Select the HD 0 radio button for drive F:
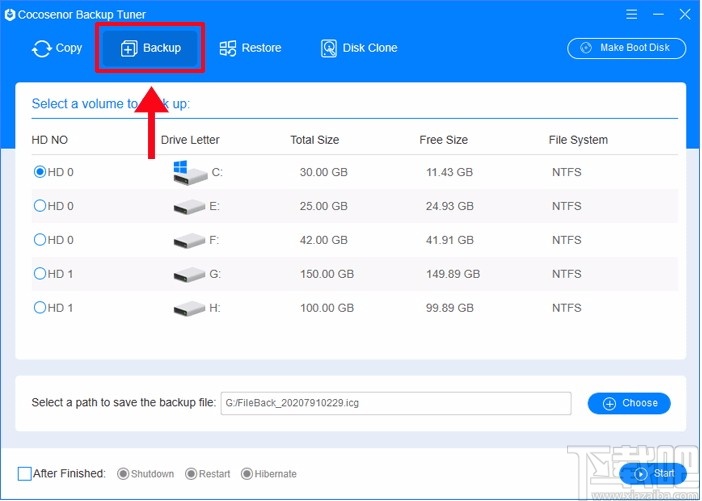 pyautogui.click(x=39, y=240)
